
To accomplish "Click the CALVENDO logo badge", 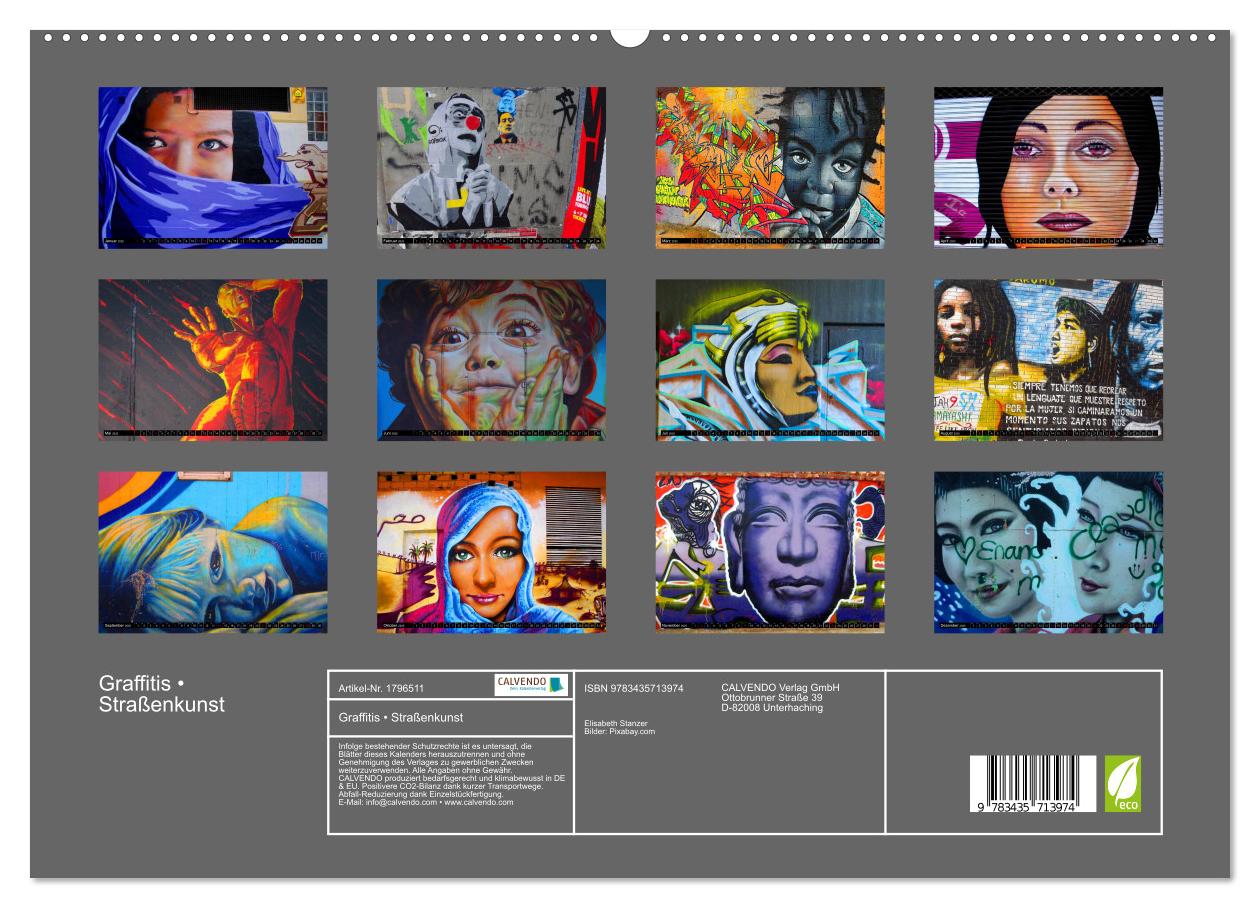I will 531,685.
